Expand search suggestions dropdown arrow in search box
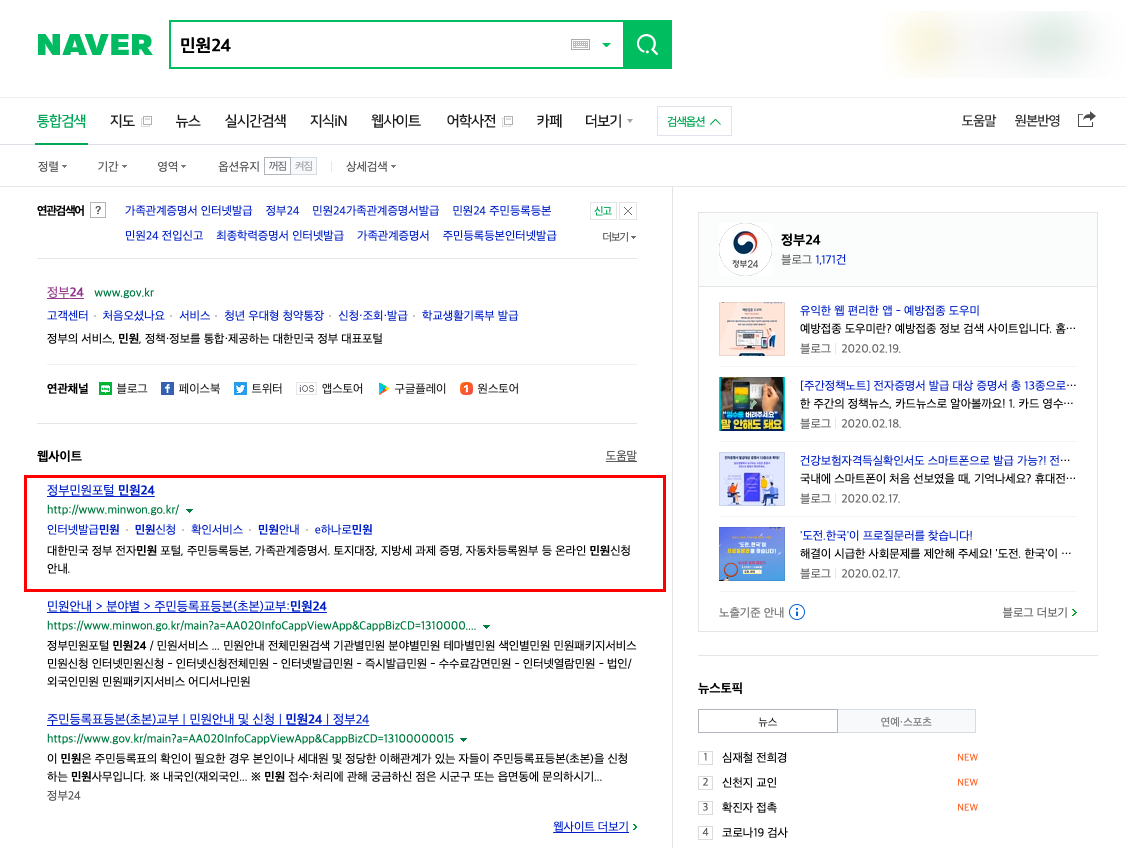The height and width of the screenshot is (848, 1126). pos(607,45)
